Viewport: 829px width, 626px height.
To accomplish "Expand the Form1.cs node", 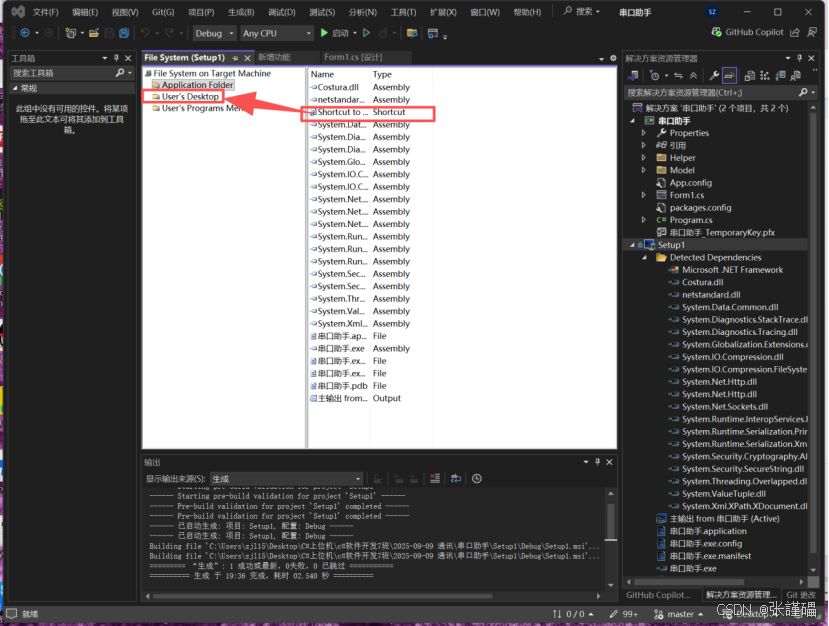I will [x=643, y=195].
